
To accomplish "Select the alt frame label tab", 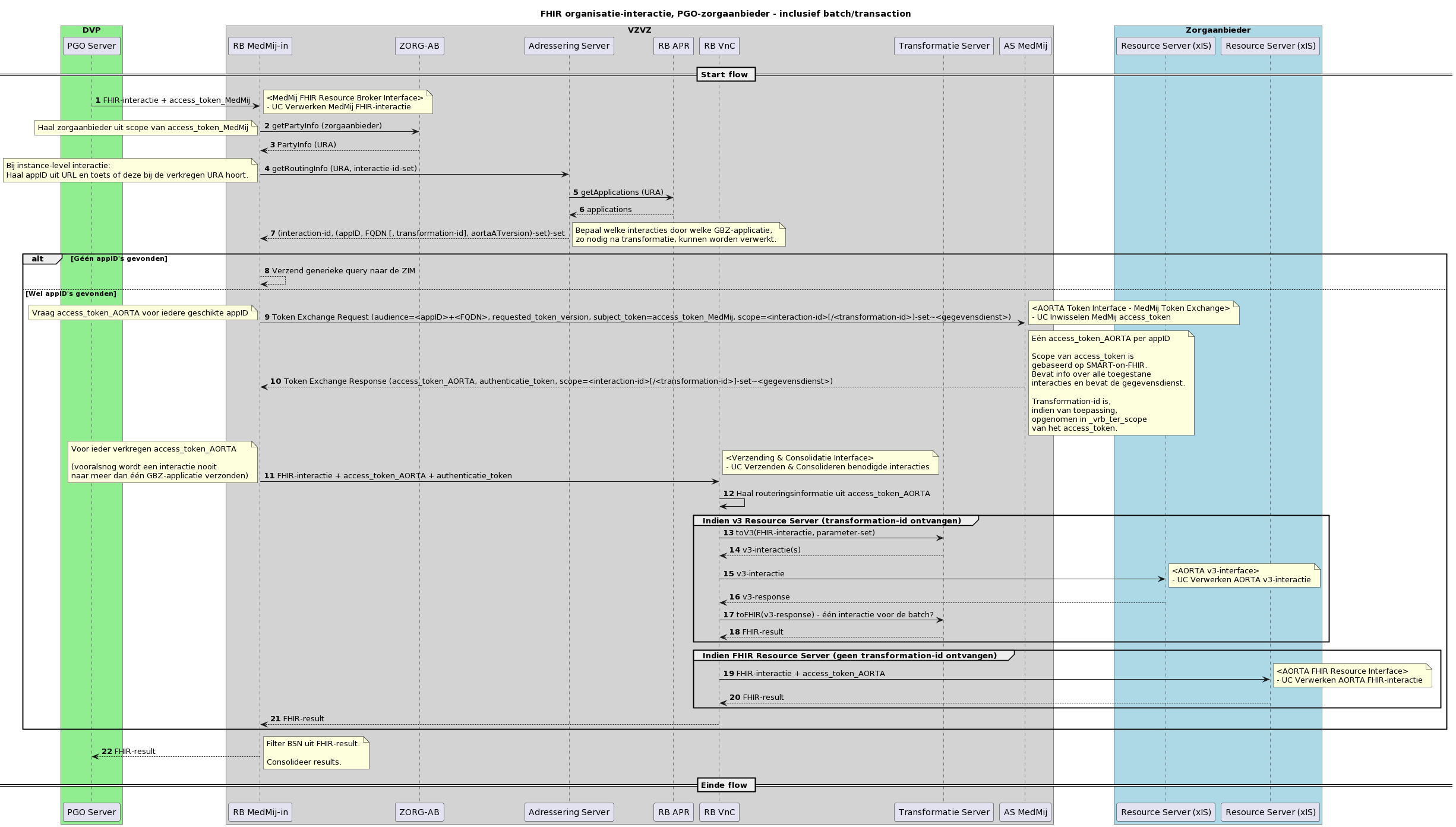I will pos(39,259).
